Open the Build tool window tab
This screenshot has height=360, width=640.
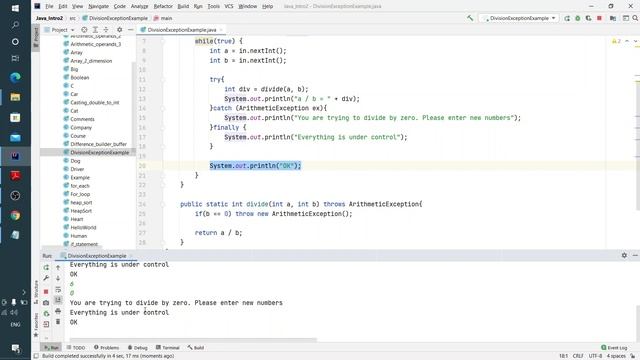tap(196, 347)
